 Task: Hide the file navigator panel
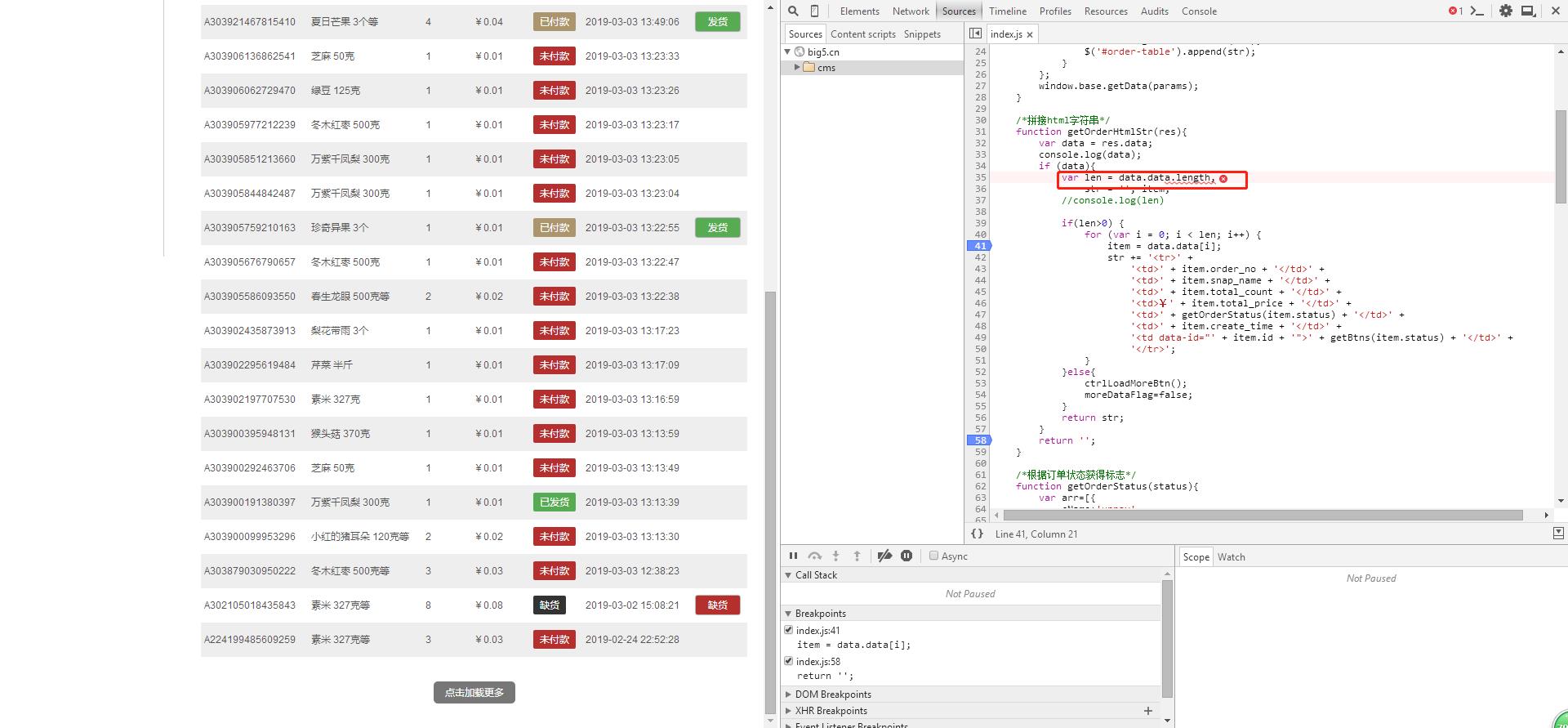click(975, 33)
